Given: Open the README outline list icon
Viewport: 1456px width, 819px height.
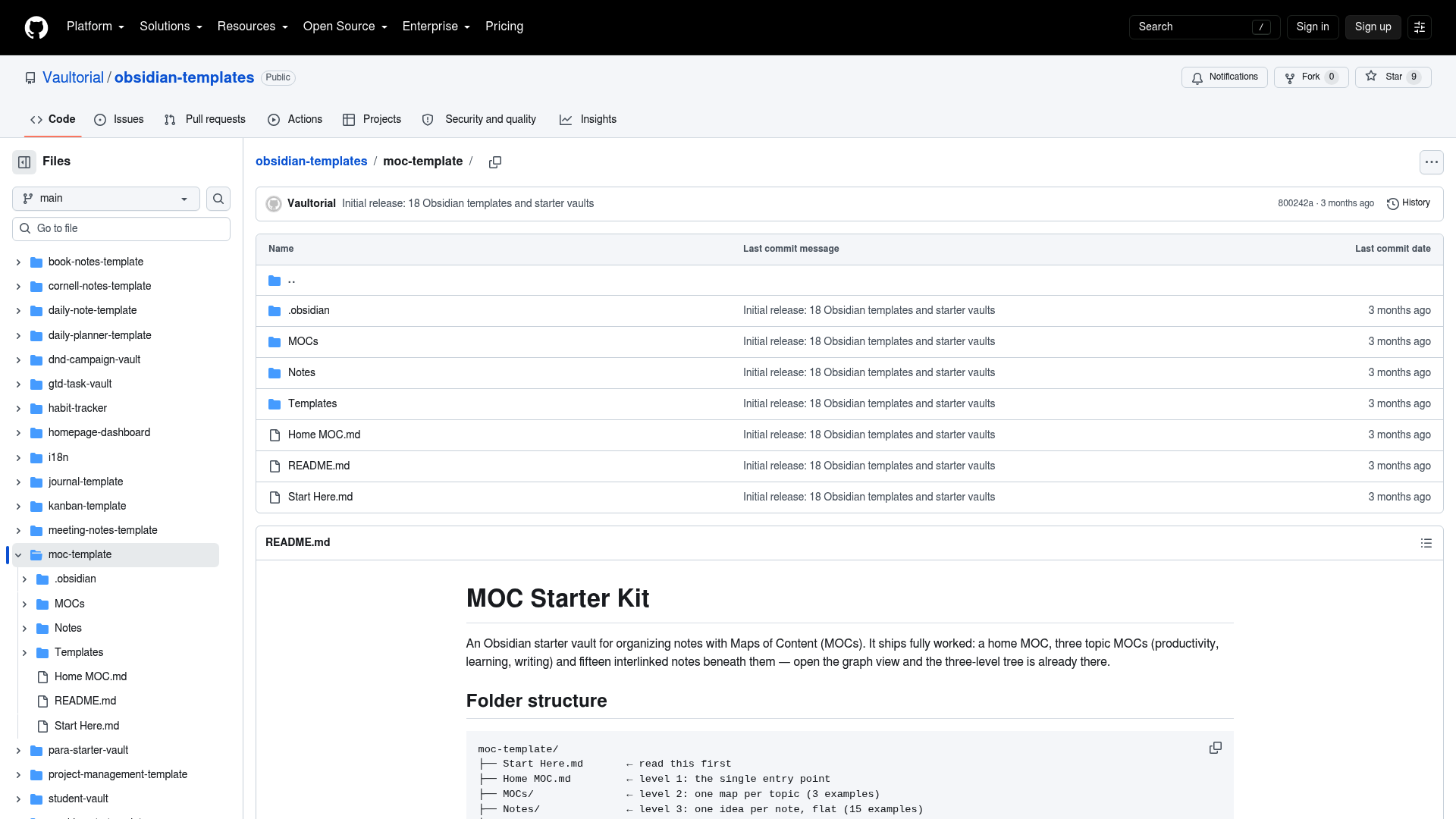Looking at the screenshot, I should point(1426,543).
